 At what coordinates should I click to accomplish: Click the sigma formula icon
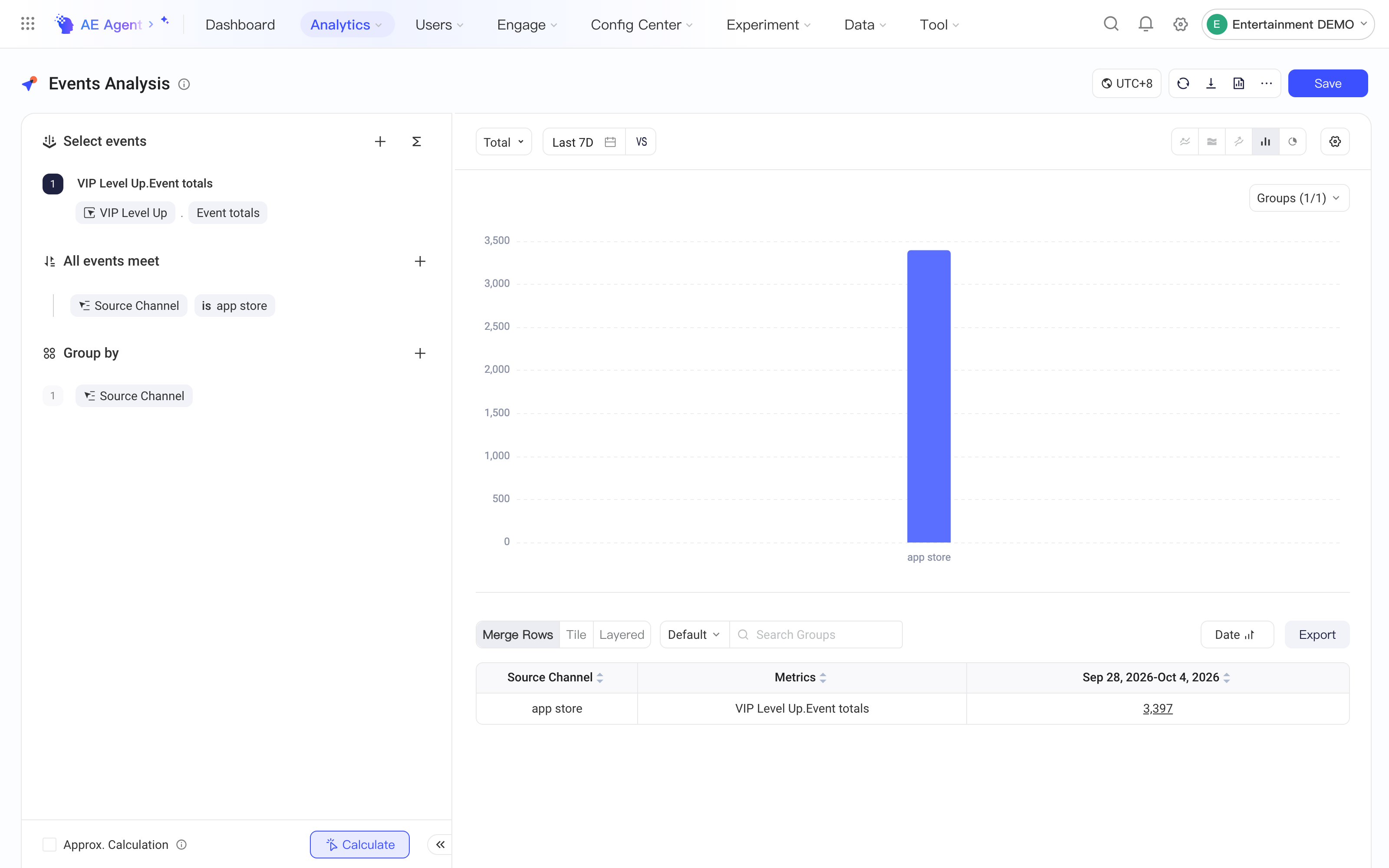pos(417,142)
